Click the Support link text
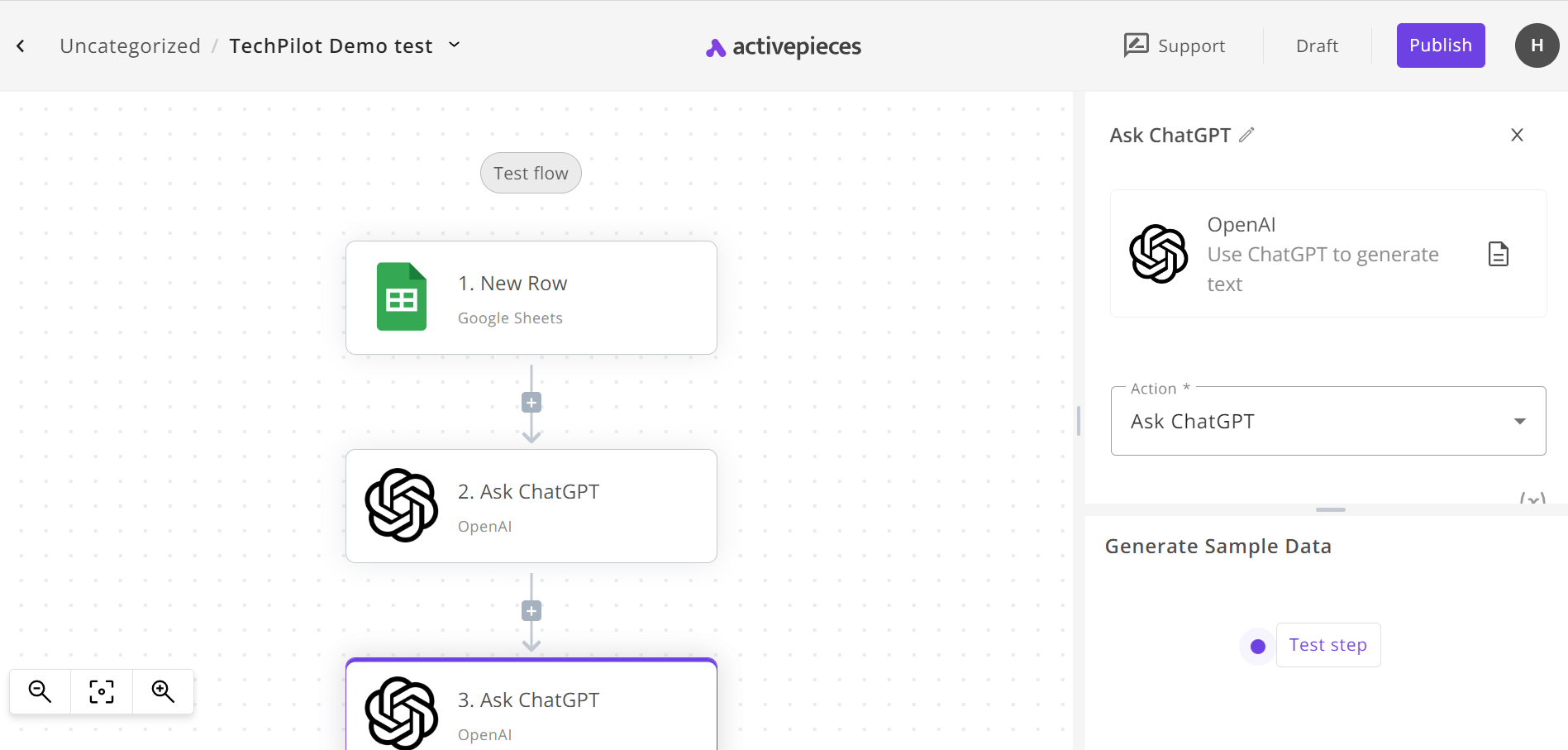Viewport: 1568px width, 750px height. point(1191,46)
